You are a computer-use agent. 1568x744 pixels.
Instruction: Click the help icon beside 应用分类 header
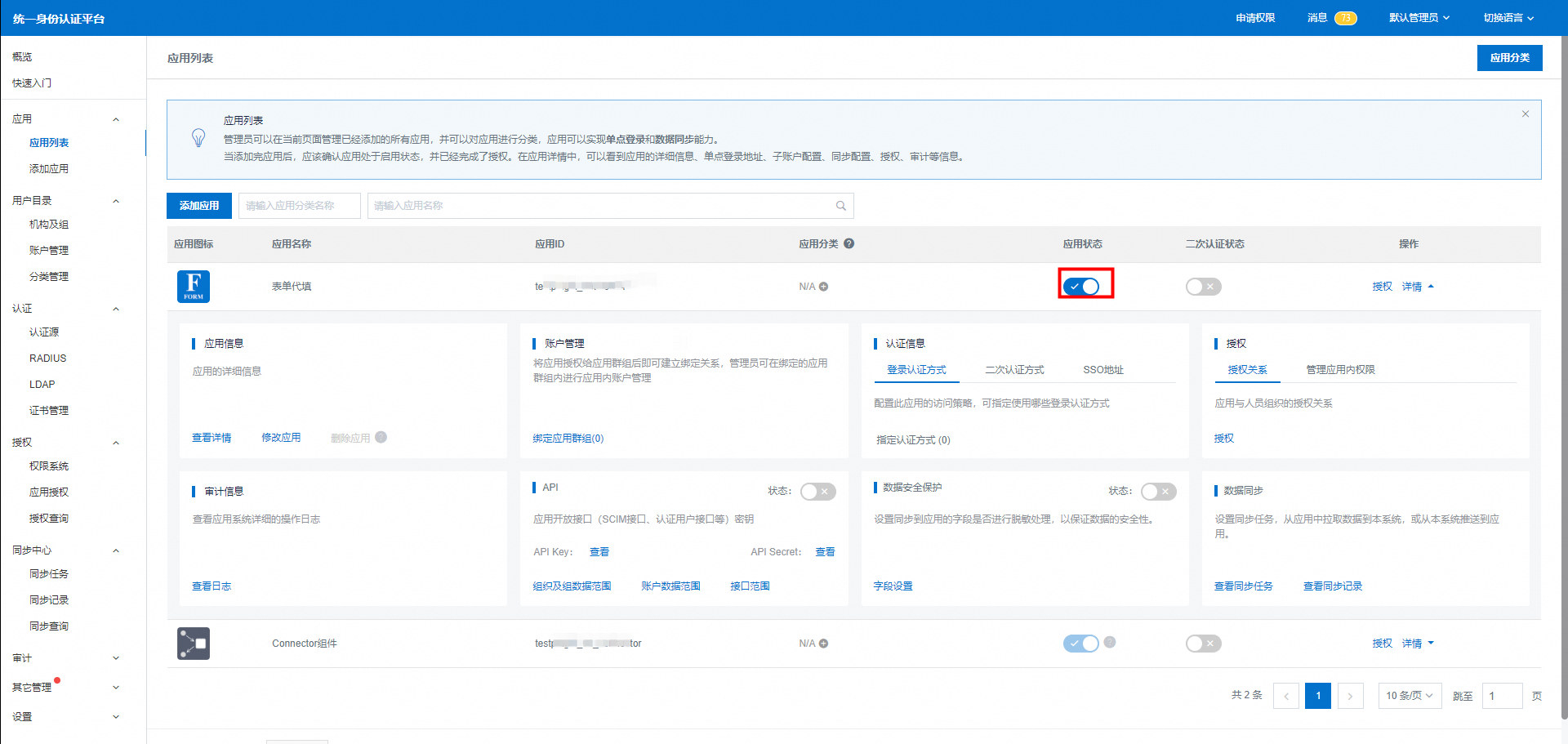tap(849, 243)
